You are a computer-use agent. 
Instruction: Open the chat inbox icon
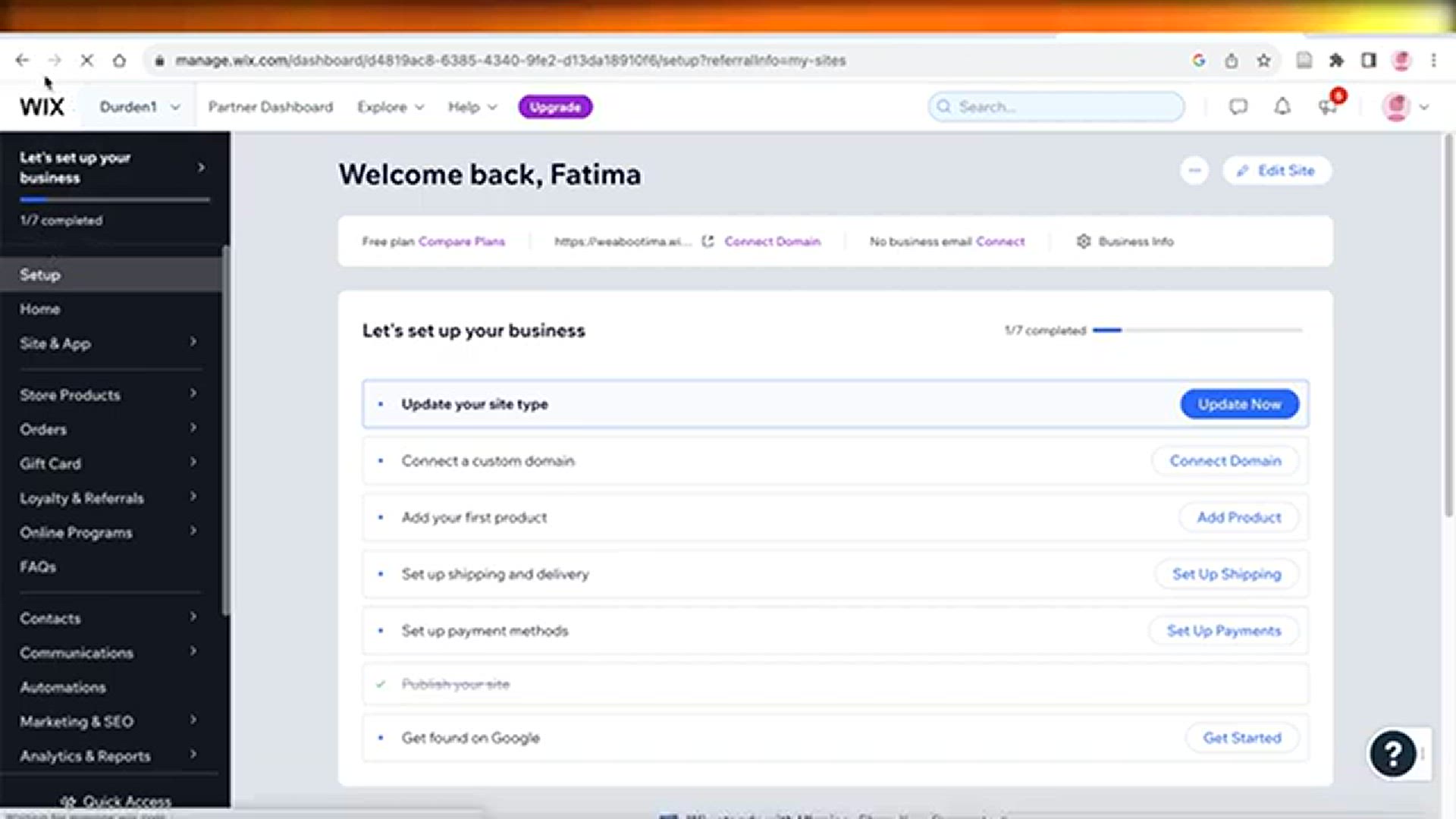pos(1238,107)
